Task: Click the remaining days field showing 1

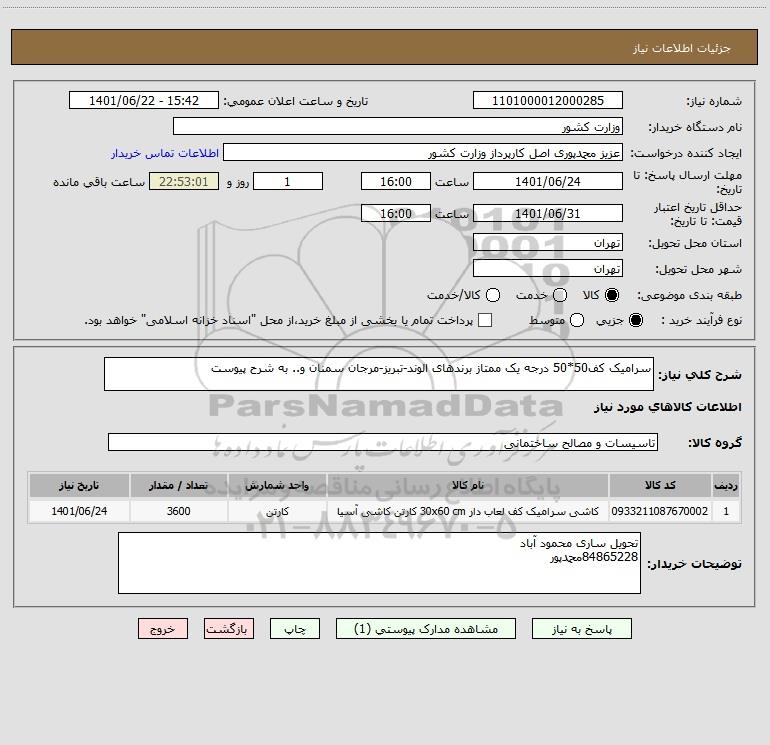Action: tap(288, 181)
